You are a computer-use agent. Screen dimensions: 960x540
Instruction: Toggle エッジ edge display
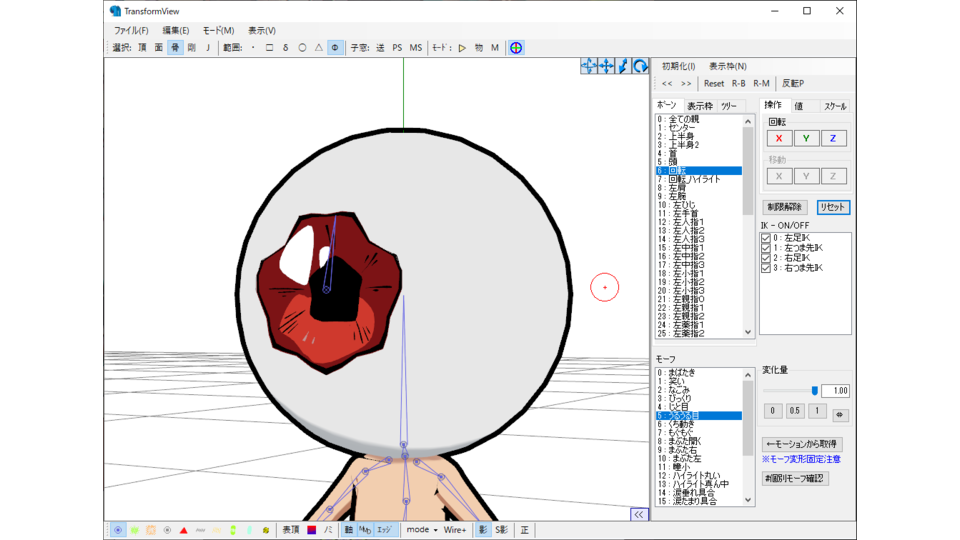(x=384, y=530)
